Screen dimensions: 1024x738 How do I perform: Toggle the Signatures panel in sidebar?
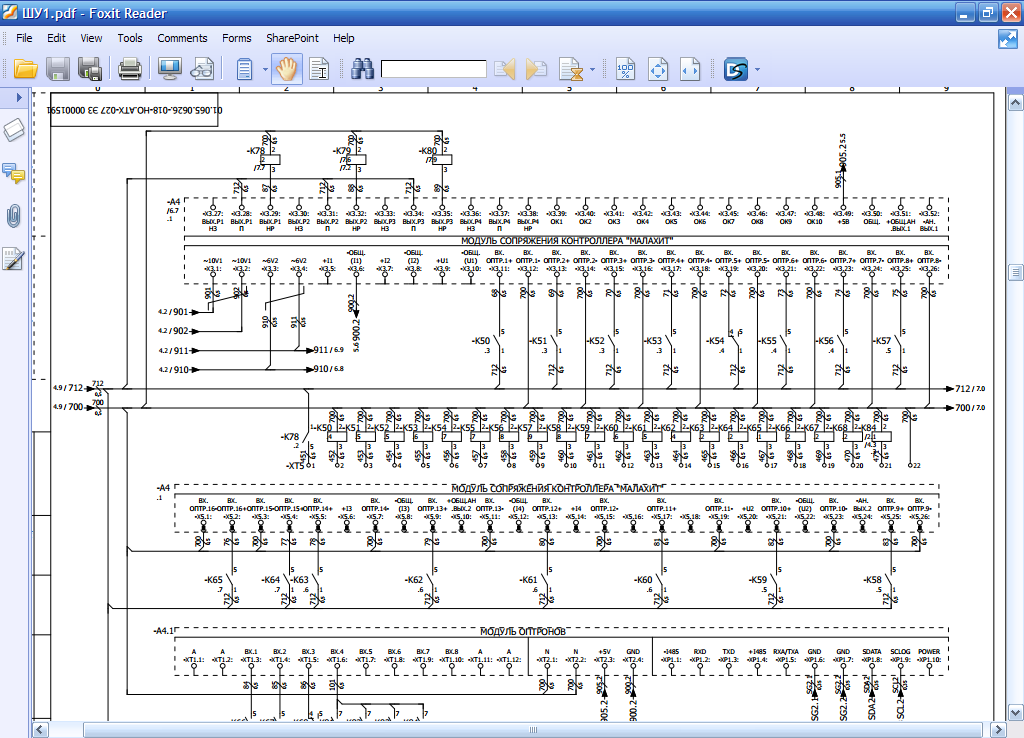click(x=14, y=259)
